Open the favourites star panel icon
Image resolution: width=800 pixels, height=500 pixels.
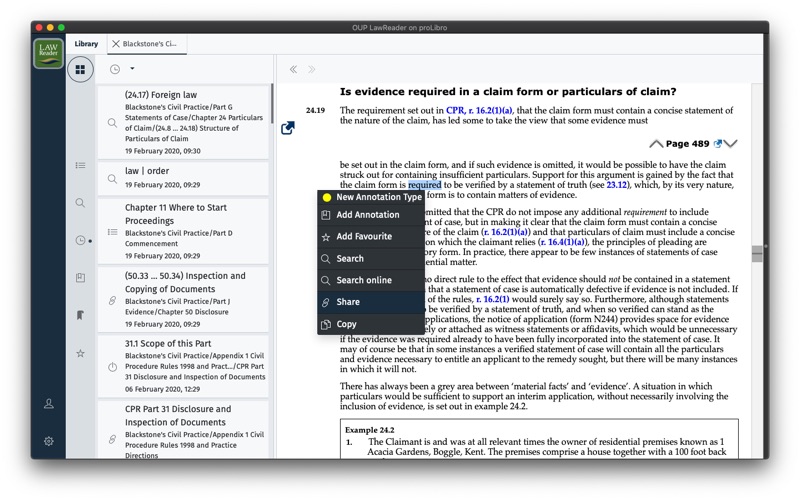(80, 353)
